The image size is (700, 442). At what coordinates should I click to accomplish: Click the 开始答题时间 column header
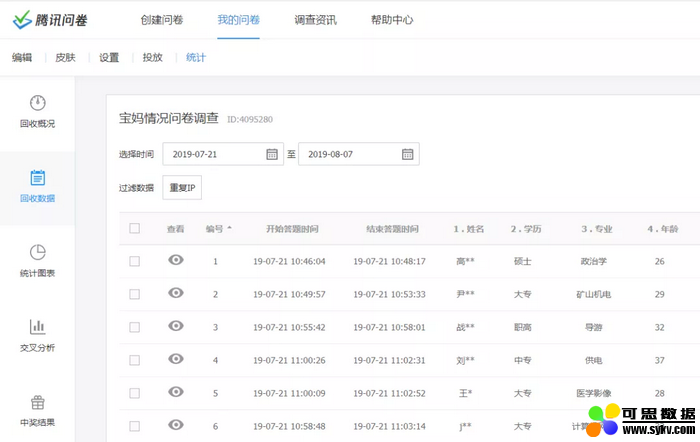(x=292, y=229)
